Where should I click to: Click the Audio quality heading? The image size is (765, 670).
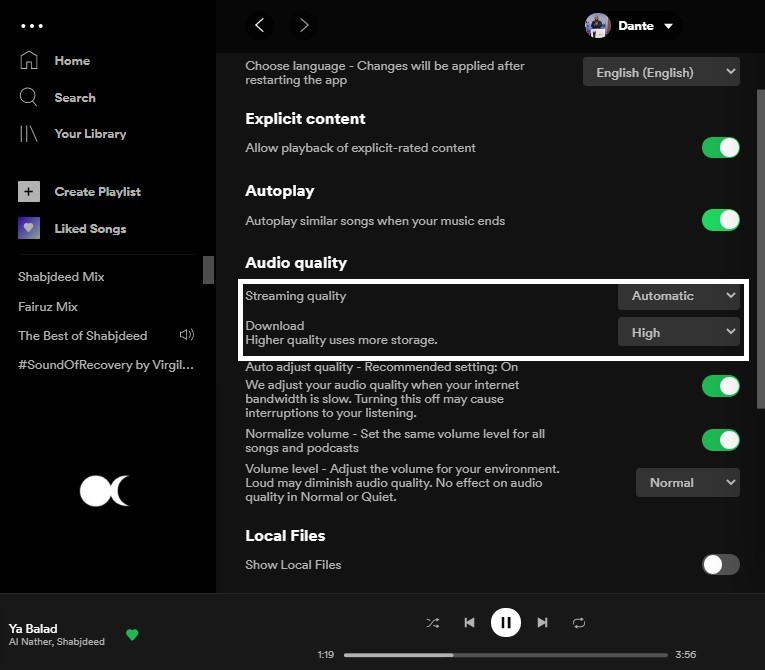pyautogui.click(x=296, y=263)
